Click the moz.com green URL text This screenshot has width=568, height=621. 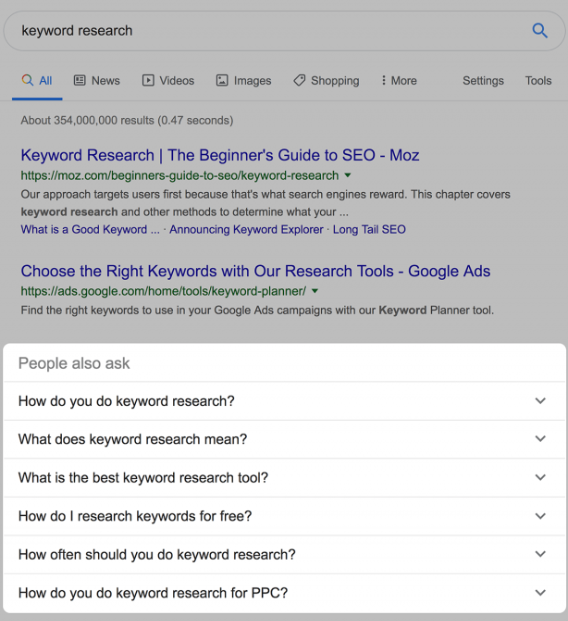[179, 175]
